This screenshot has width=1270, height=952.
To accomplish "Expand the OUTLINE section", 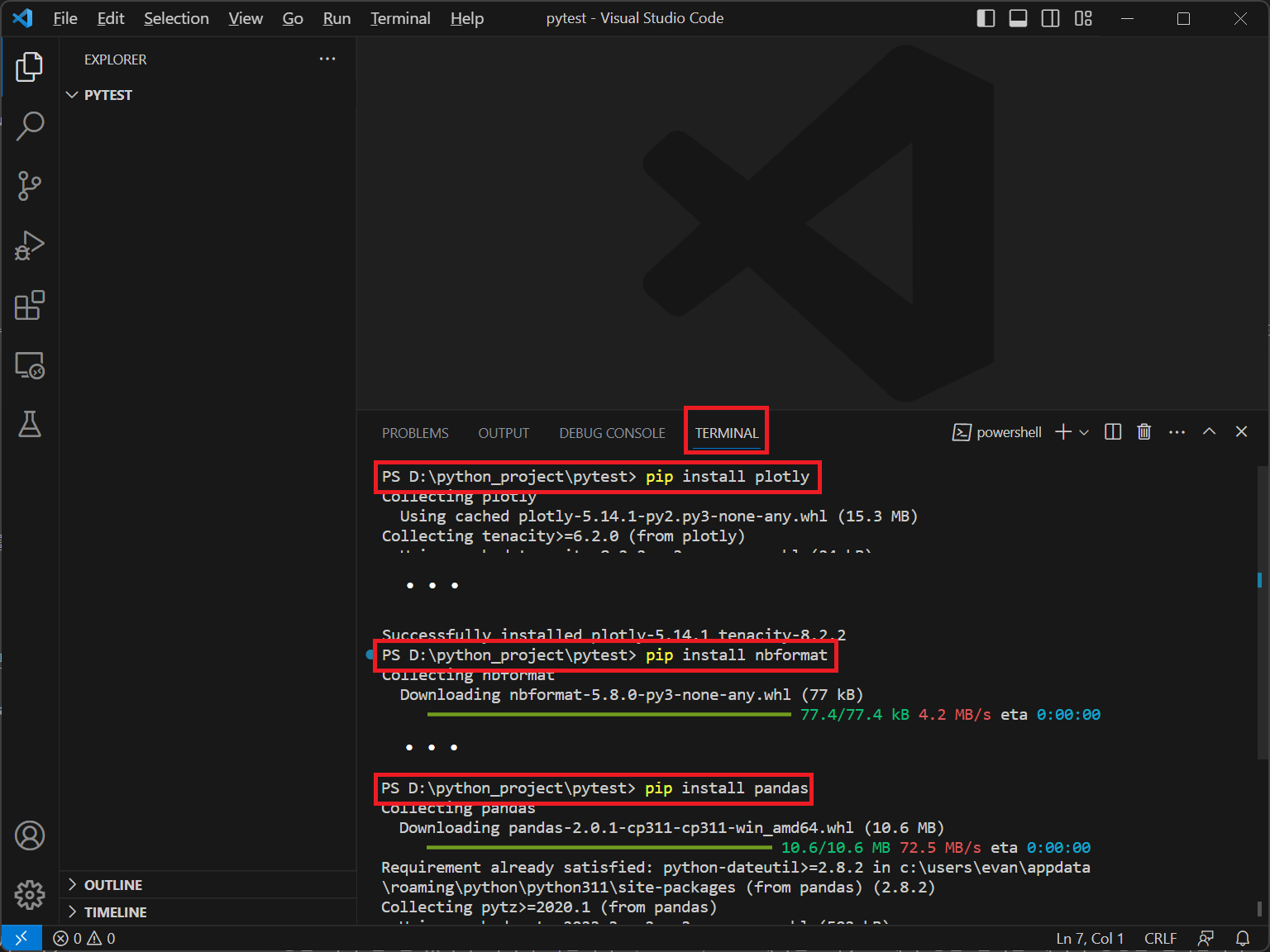I will tap(112, 885).
